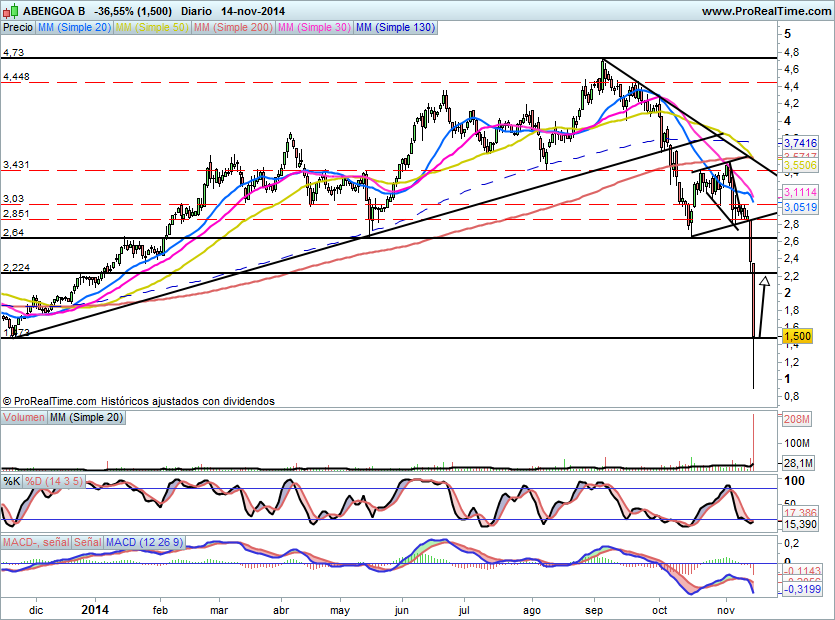
Task: Open the Volumen indicator label
Action: [x=24, y=417]
